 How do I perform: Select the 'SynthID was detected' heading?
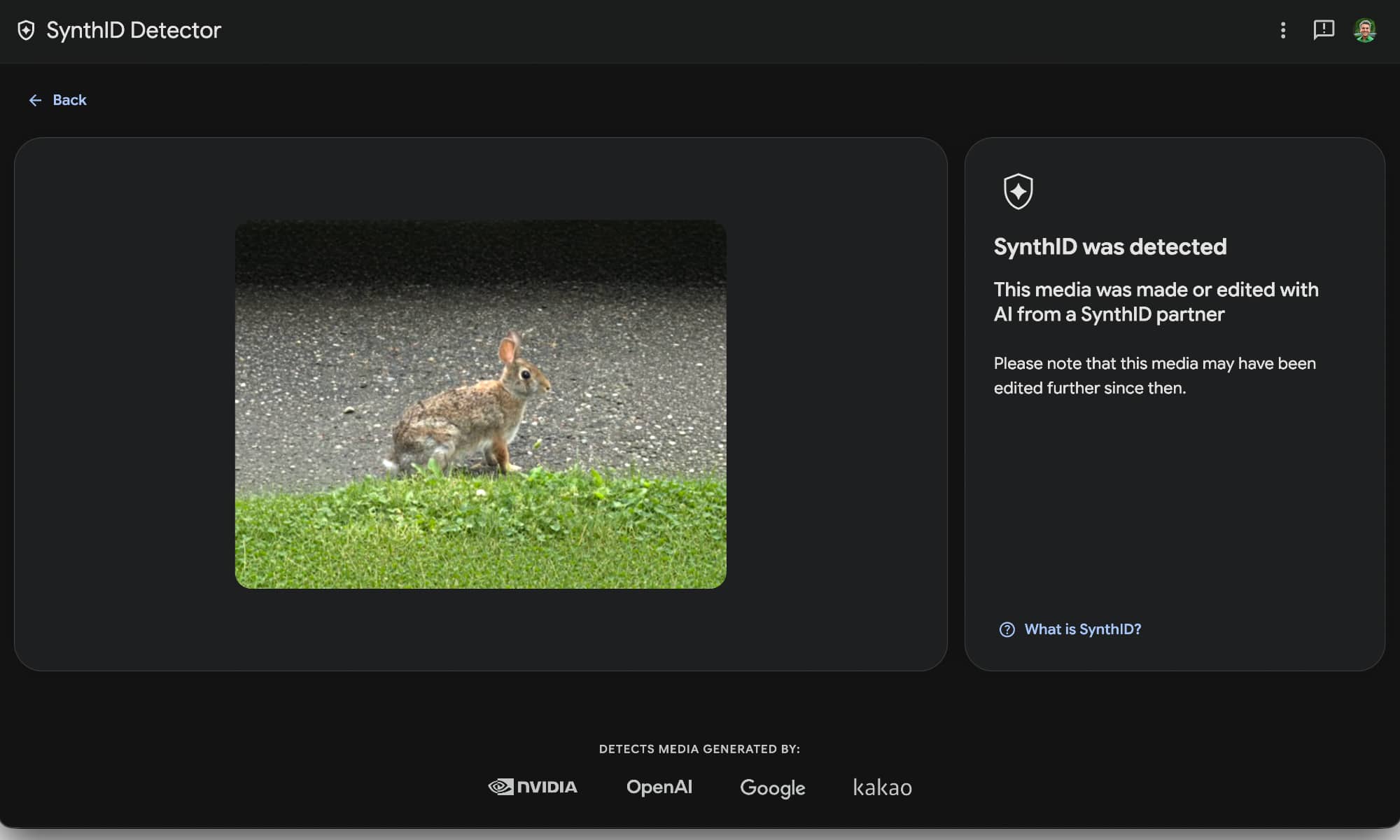[x=1110, y=246]
